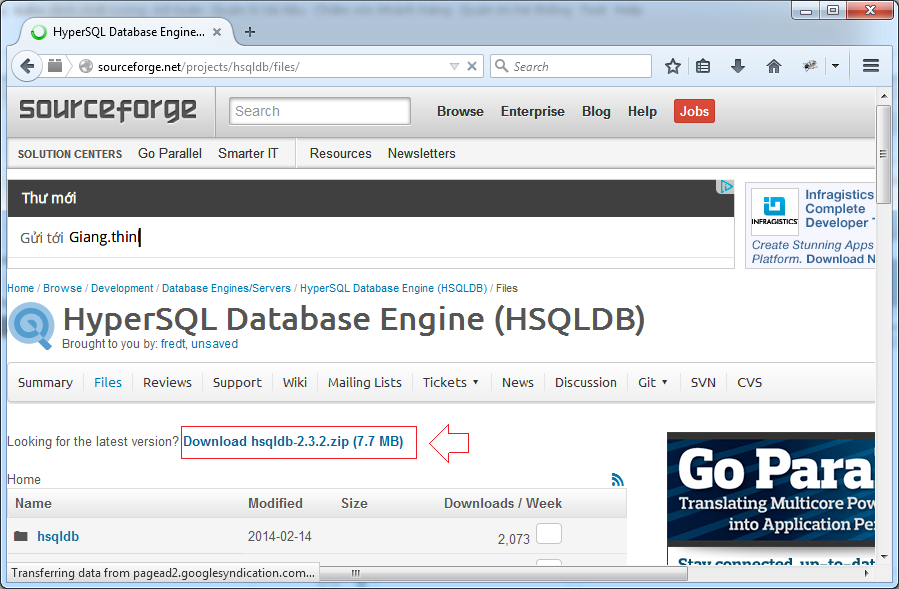The height and width of the screenshot is (589, 899).
Task: Switch to the Summary tab
Action: click(x=45, y=383)
